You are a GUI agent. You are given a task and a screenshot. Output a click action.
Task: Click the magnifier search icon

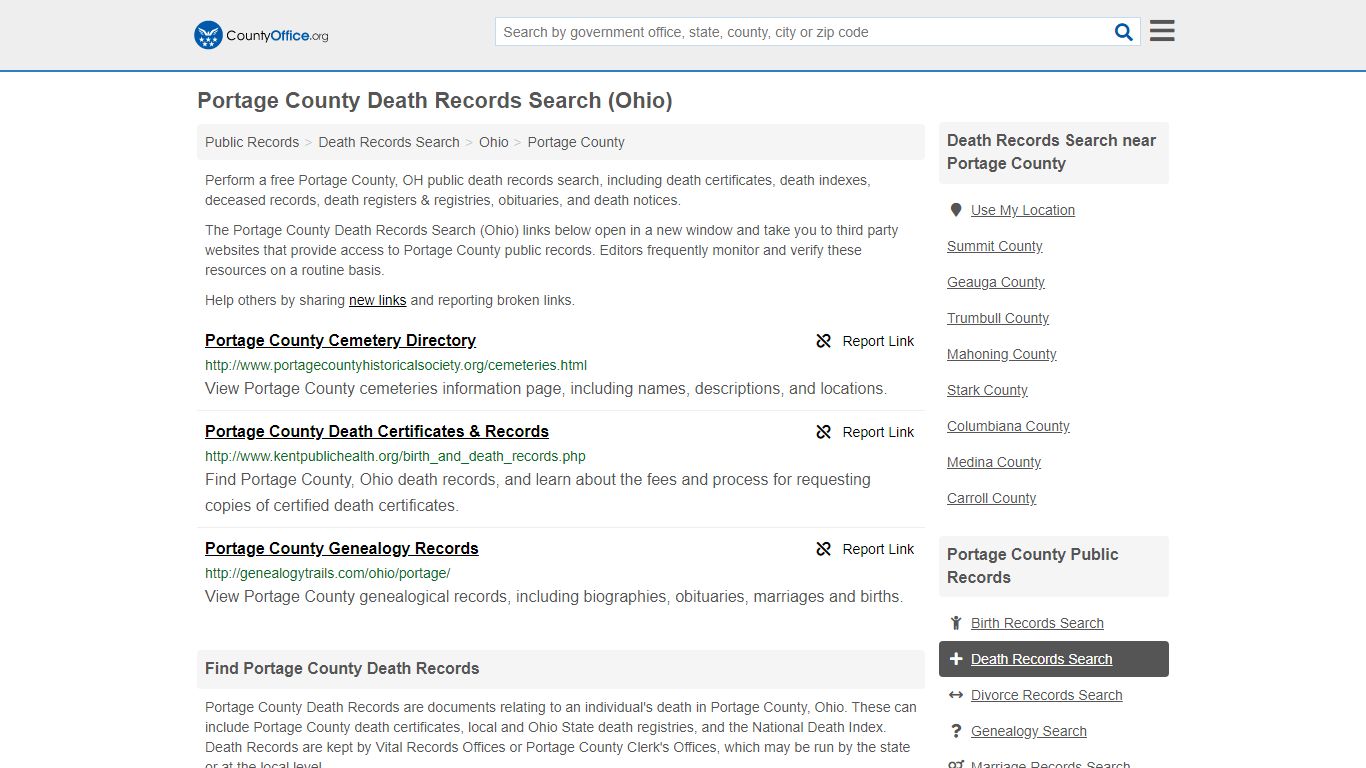pyautogui.click(x=1124, y=32)
